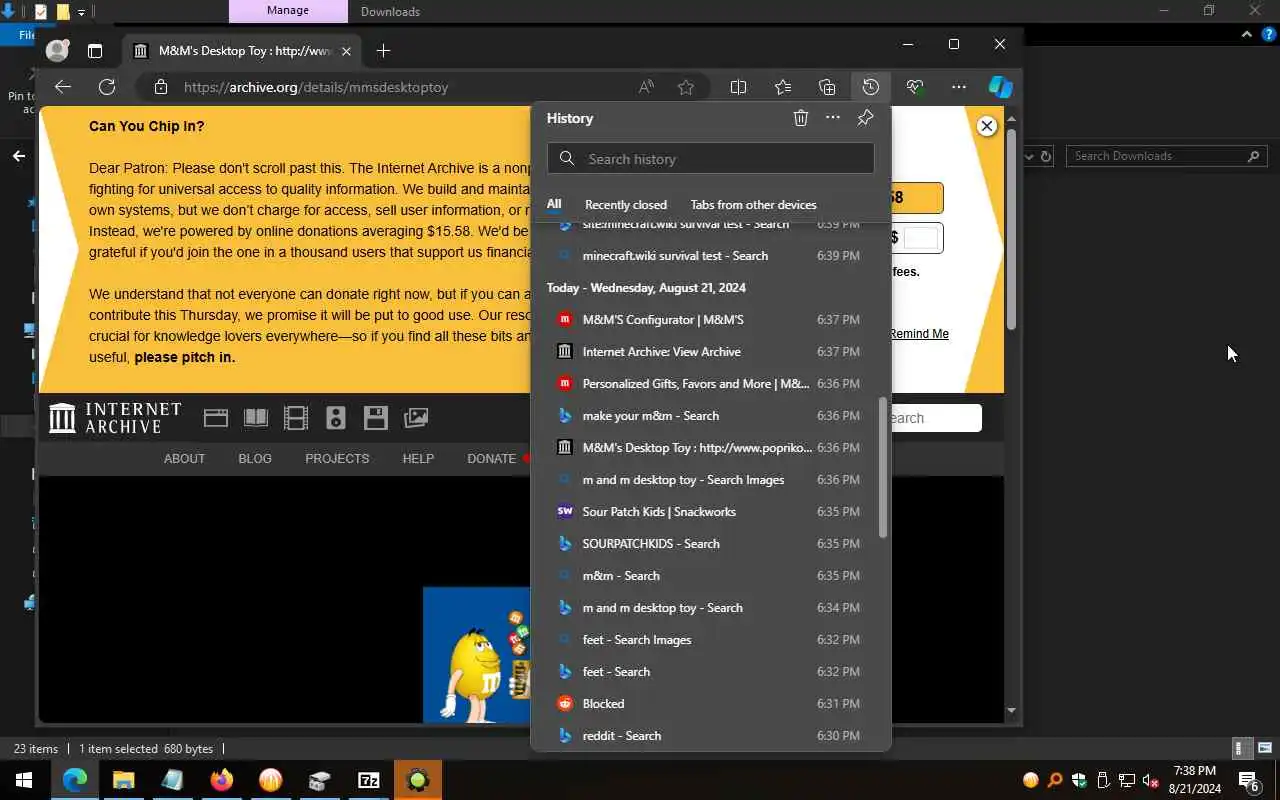Open File Explorer from taskbar
This screenshot has height=800, width=1280.
tap(123, 780)
